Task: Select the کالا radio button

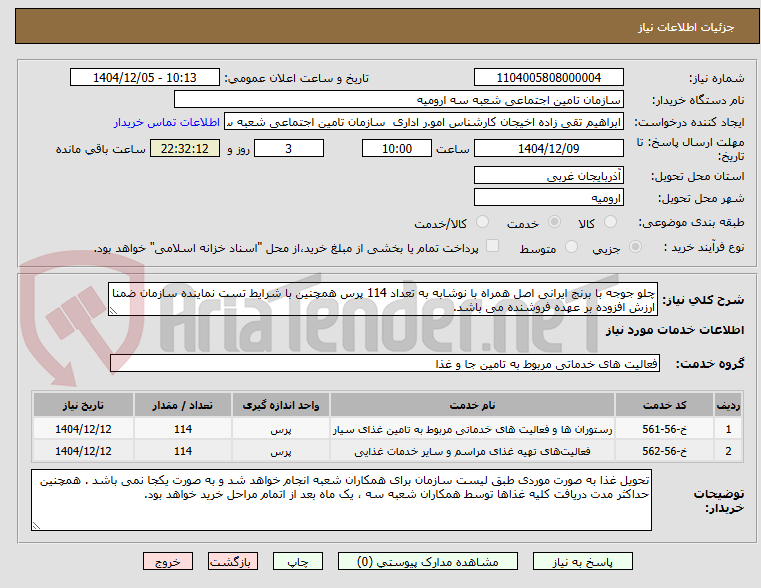Action: [610, 222]
